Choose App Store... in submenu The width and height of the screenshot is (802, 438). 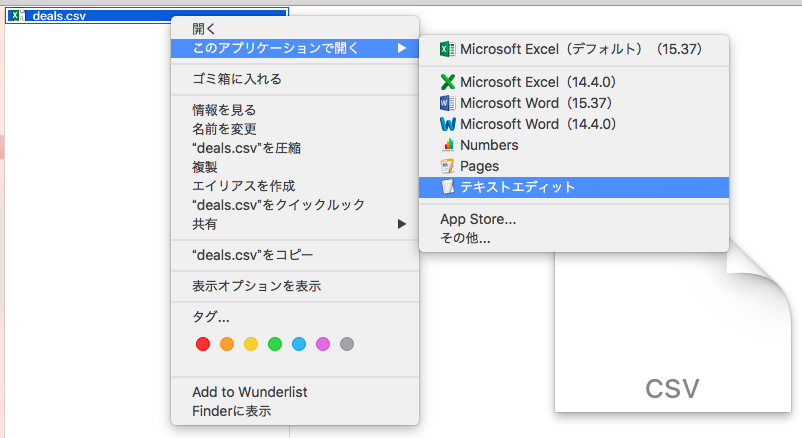[574, 219]
